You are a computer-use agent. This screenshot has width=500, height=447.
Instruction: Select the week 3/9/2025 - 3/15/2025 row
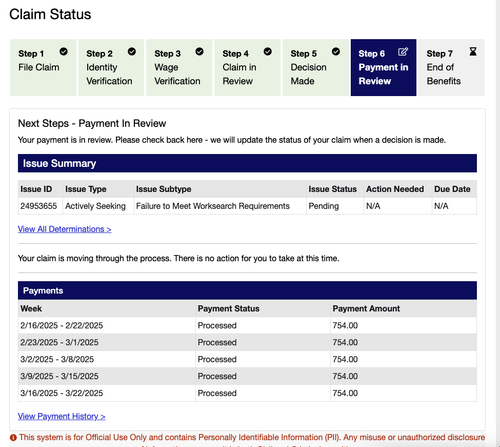click(x=247, y=376)
